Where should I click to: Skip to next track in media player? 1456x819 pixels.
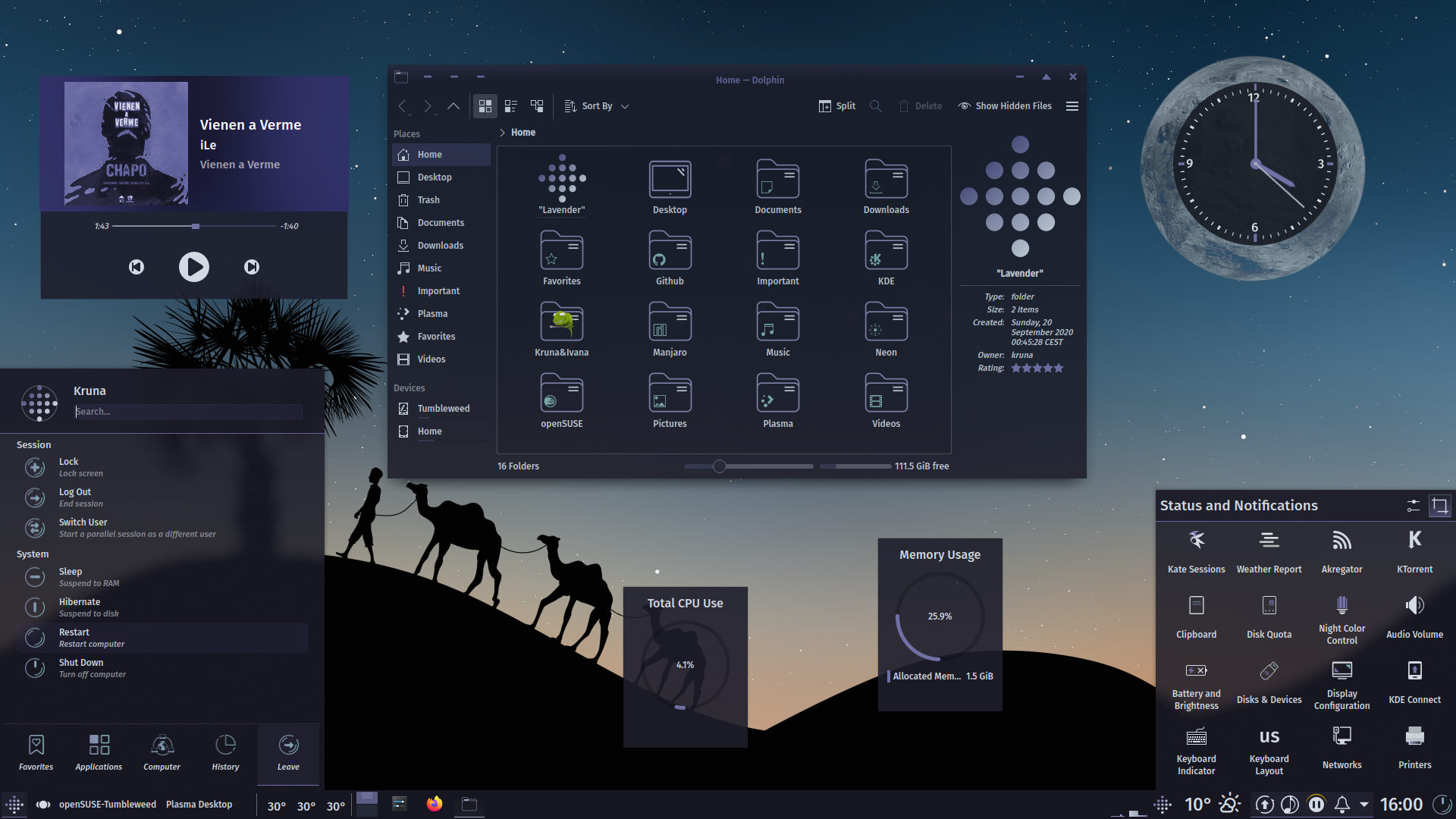point(252,267)
